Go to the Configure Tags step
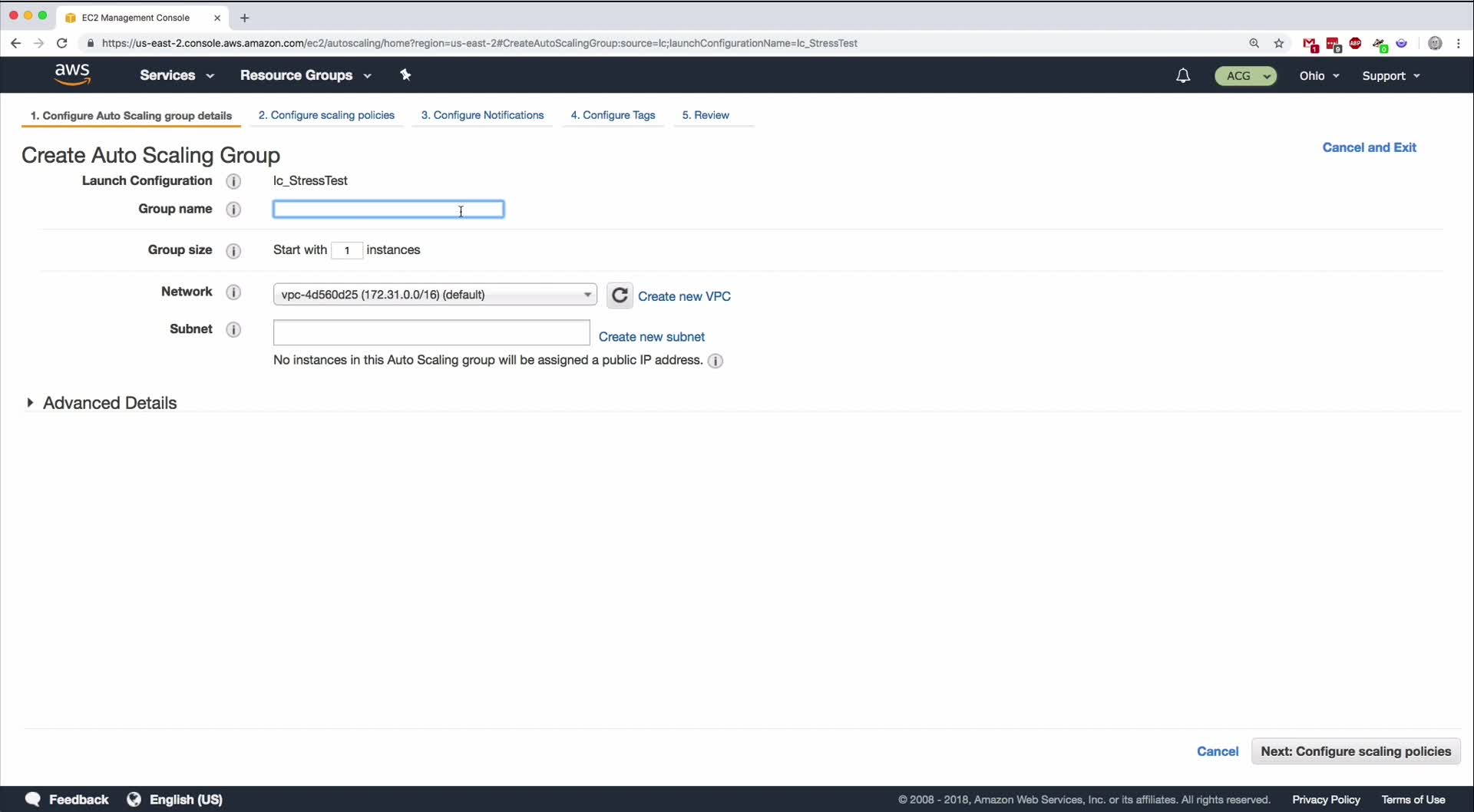 [613, 115]
